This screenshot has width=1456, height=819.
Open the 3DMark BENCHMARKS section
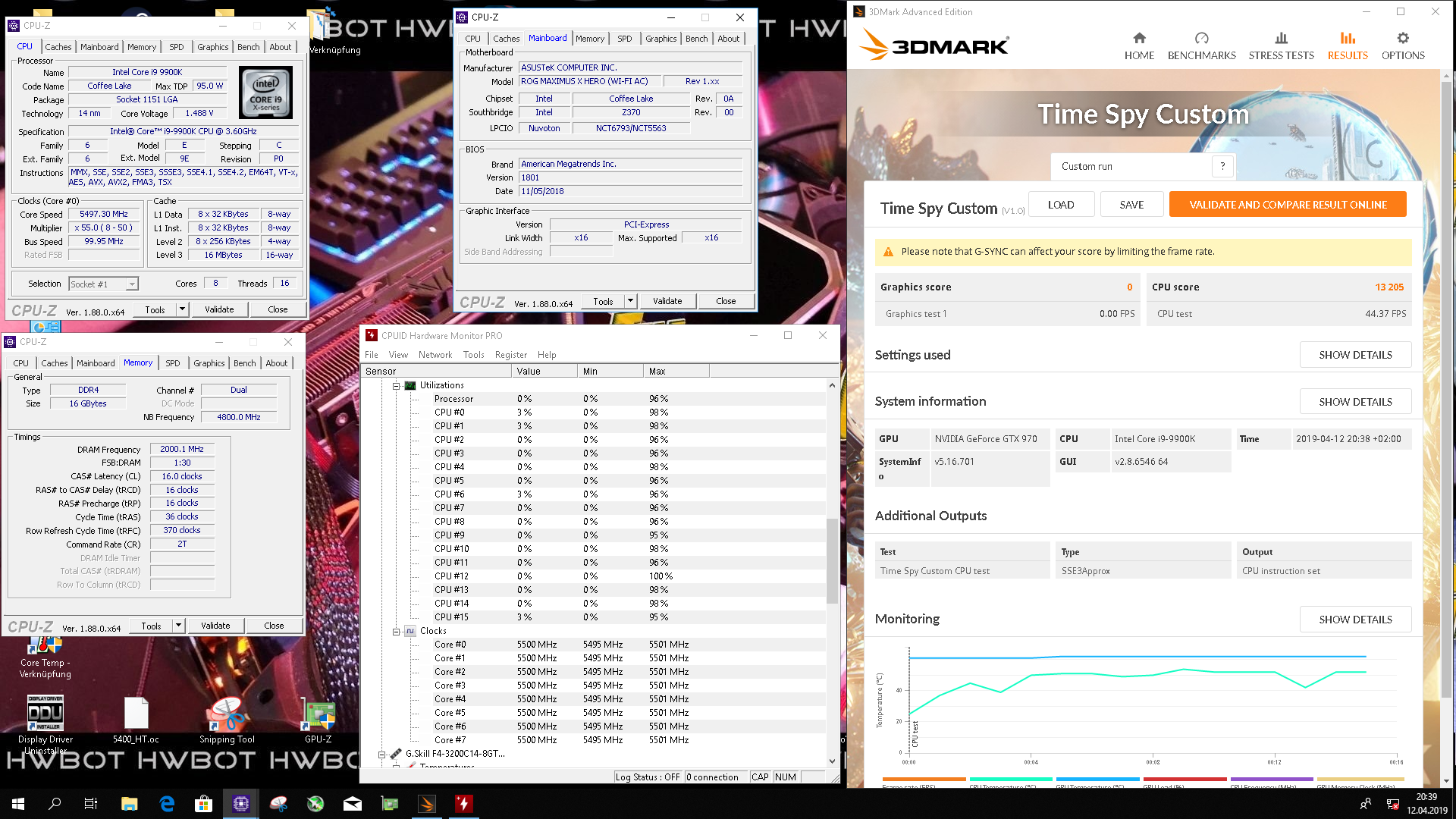[1201, 45]
